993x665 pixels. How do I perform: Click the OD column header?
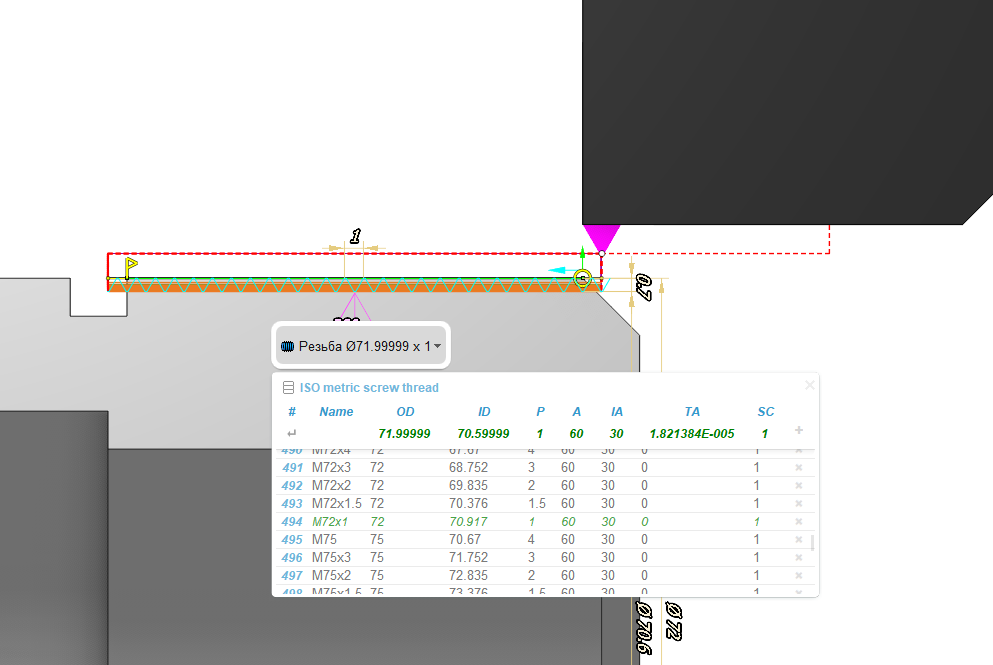click(405, 412)
